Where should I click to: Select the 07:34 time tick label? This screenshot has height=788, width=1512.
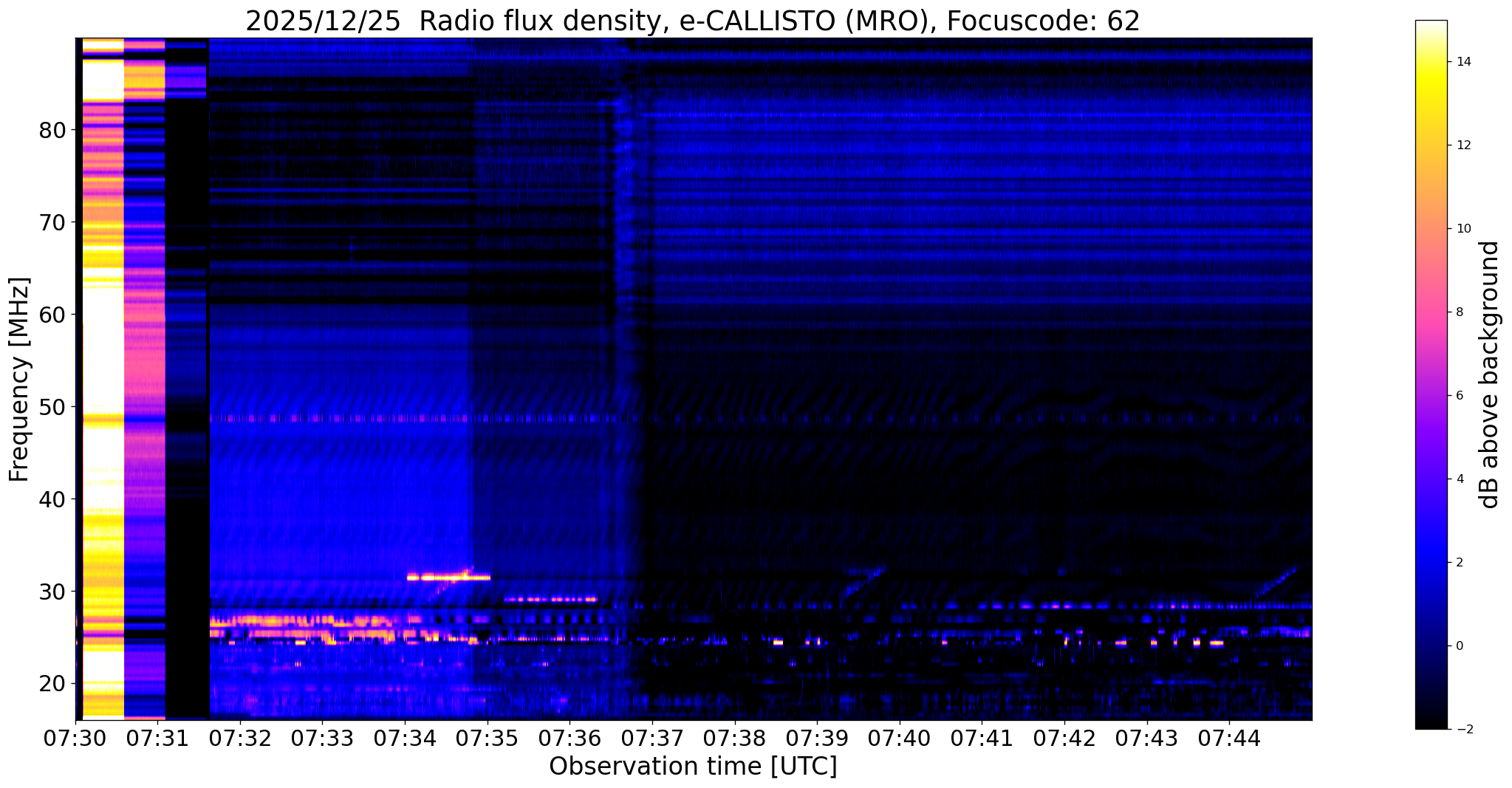[405, 738]
